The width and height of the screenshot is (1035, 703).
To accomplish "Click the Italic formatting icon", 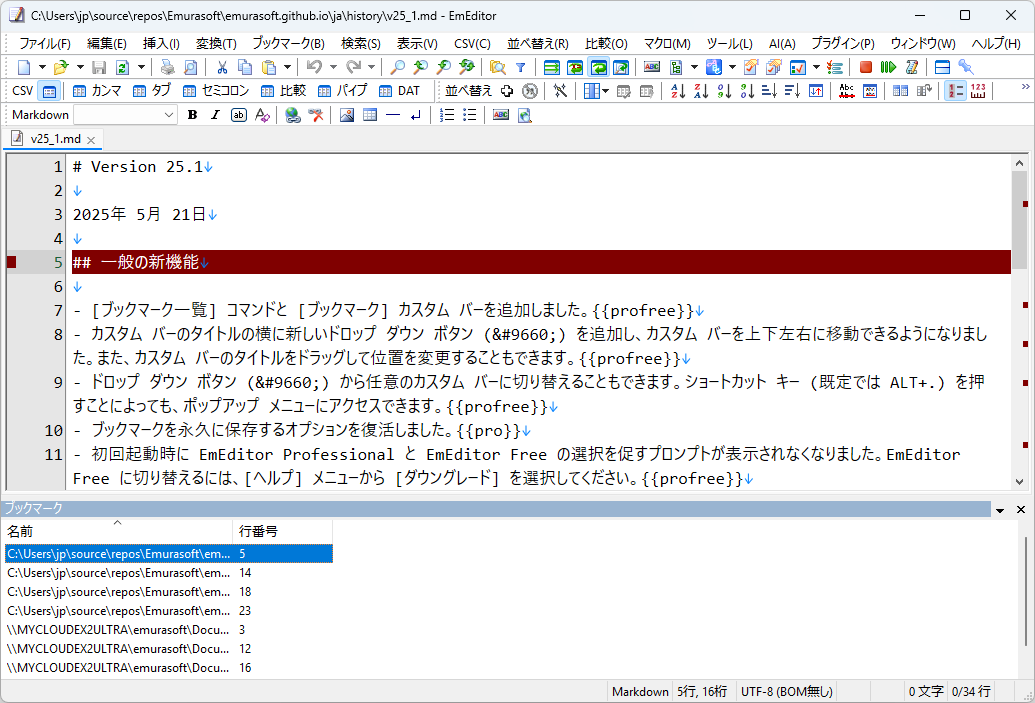I will (x=215, y=115).
